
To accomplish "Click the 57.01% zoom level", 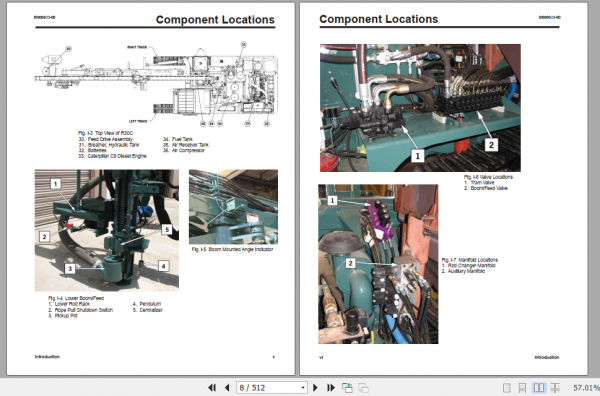I will (586, 388).
